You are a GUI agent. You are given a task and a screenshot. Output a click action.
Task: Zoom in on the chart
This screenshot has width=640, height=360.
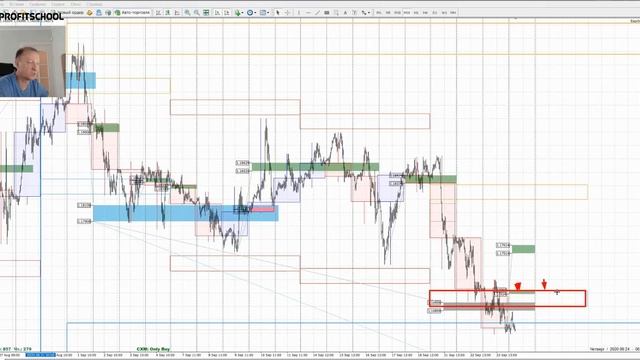tap(187, 13)
